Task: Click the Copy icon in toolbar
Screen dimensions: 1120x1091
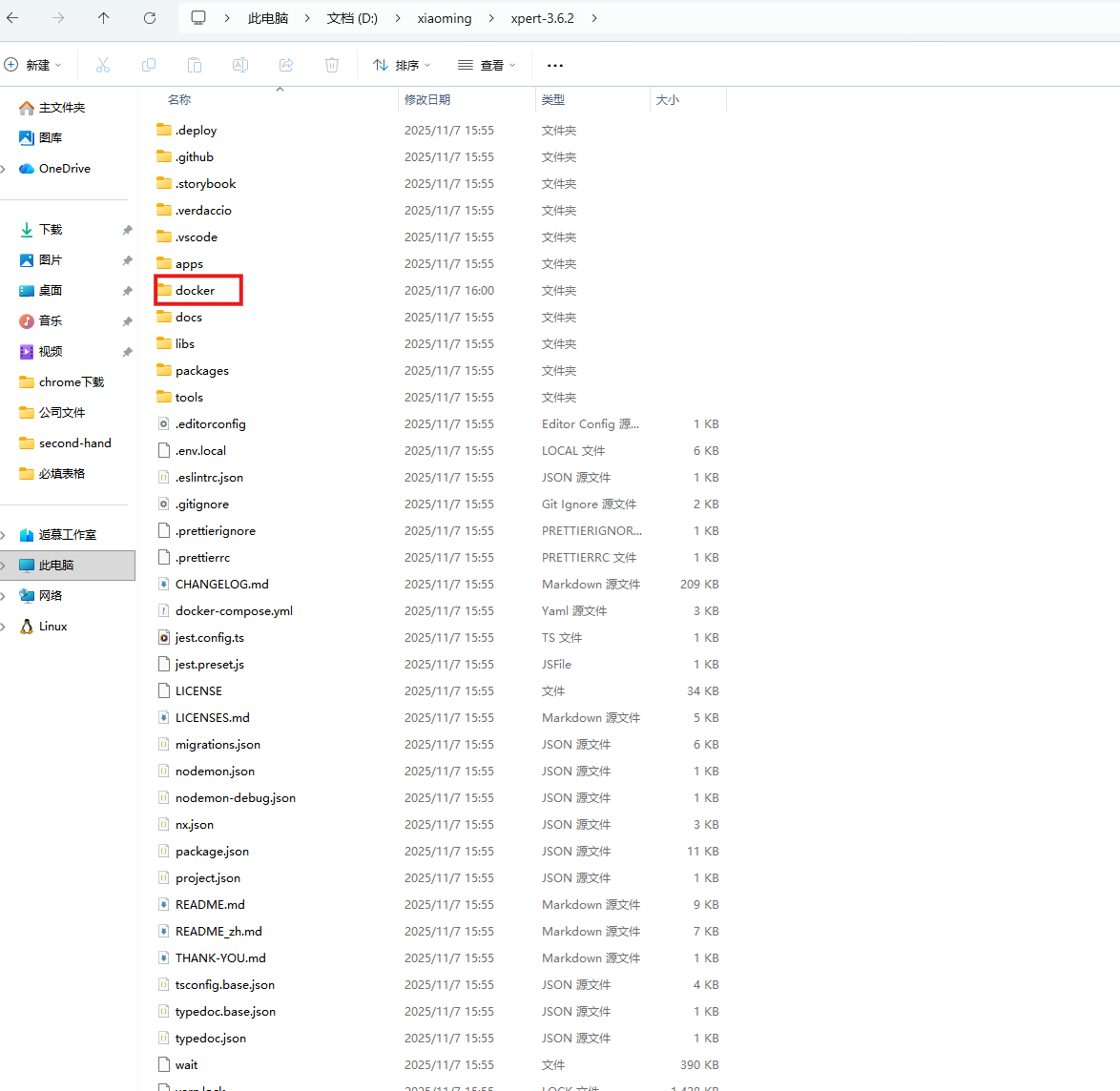Action: tap(149, 65)
